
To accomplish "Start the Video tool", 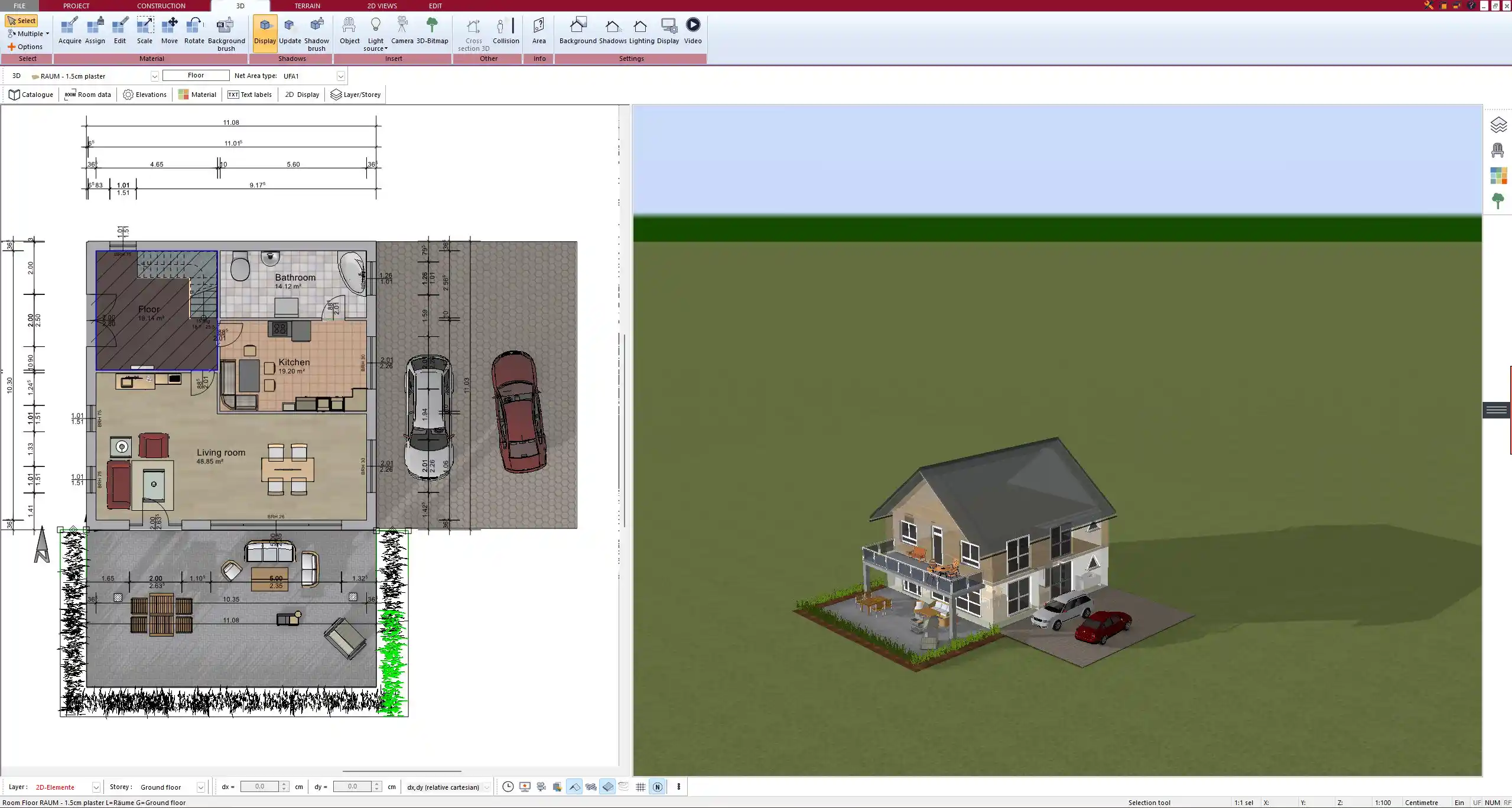I will coord(692,31).
